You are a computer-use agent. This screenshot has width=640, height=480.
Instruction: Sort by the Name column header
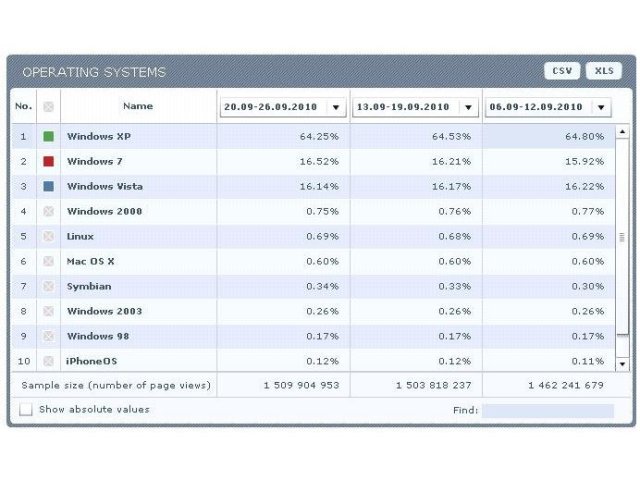point(138,106)
